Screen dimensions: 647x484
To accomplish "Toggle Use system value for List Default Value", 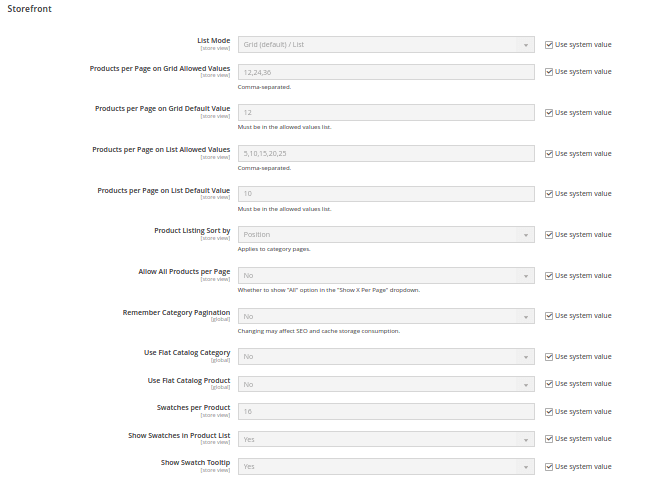I will [549, 194].
